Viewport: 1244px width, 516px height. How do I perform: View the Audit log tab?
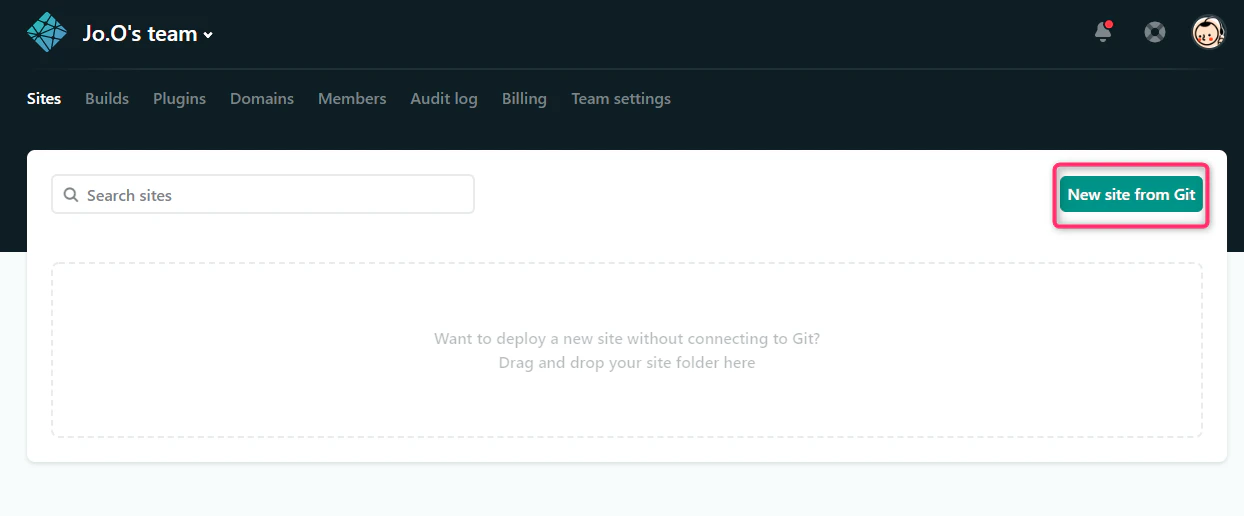point(444,99)
